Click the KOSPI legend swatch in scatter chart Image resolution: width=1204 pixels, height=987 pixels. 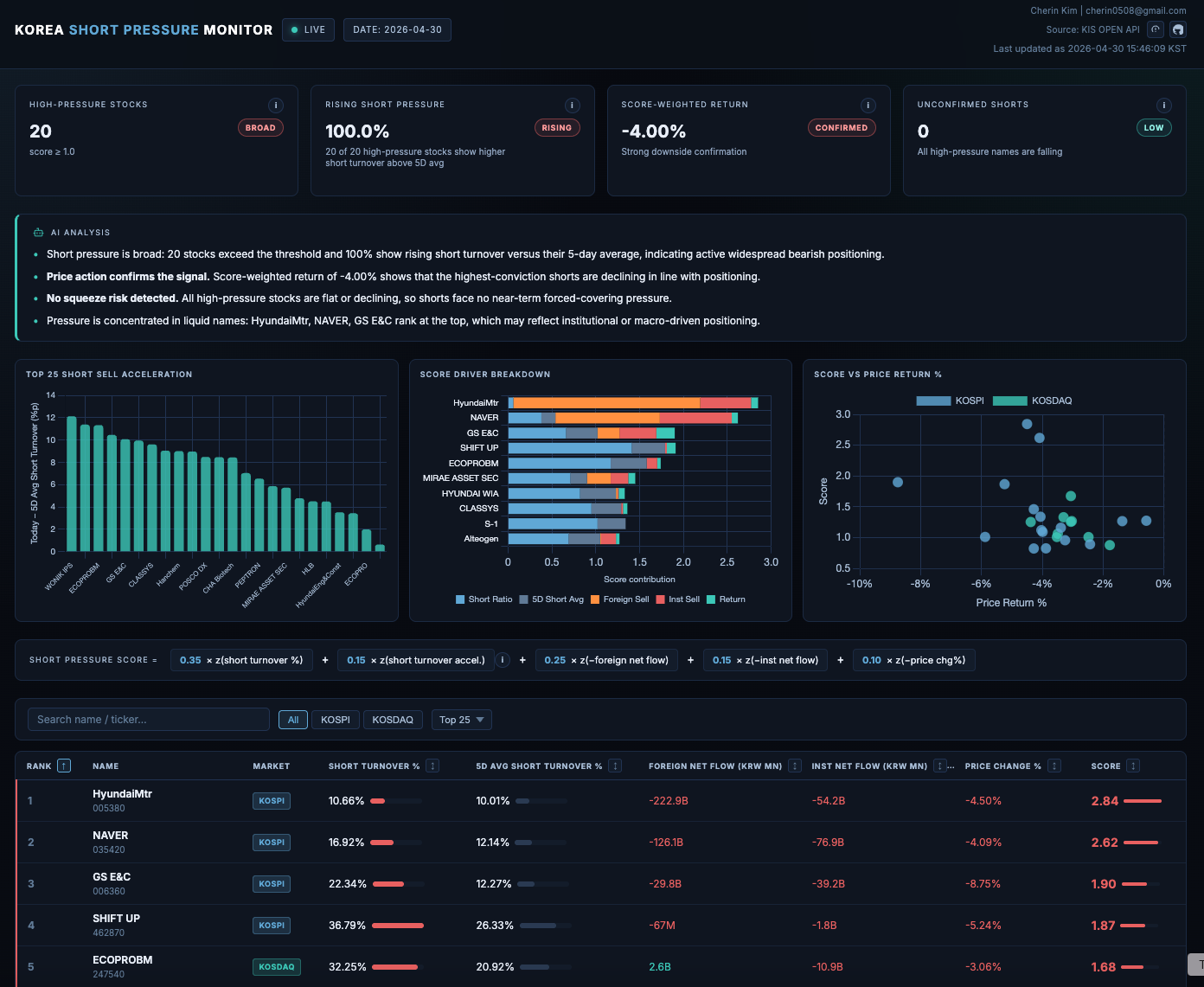(x=933, y=401)
